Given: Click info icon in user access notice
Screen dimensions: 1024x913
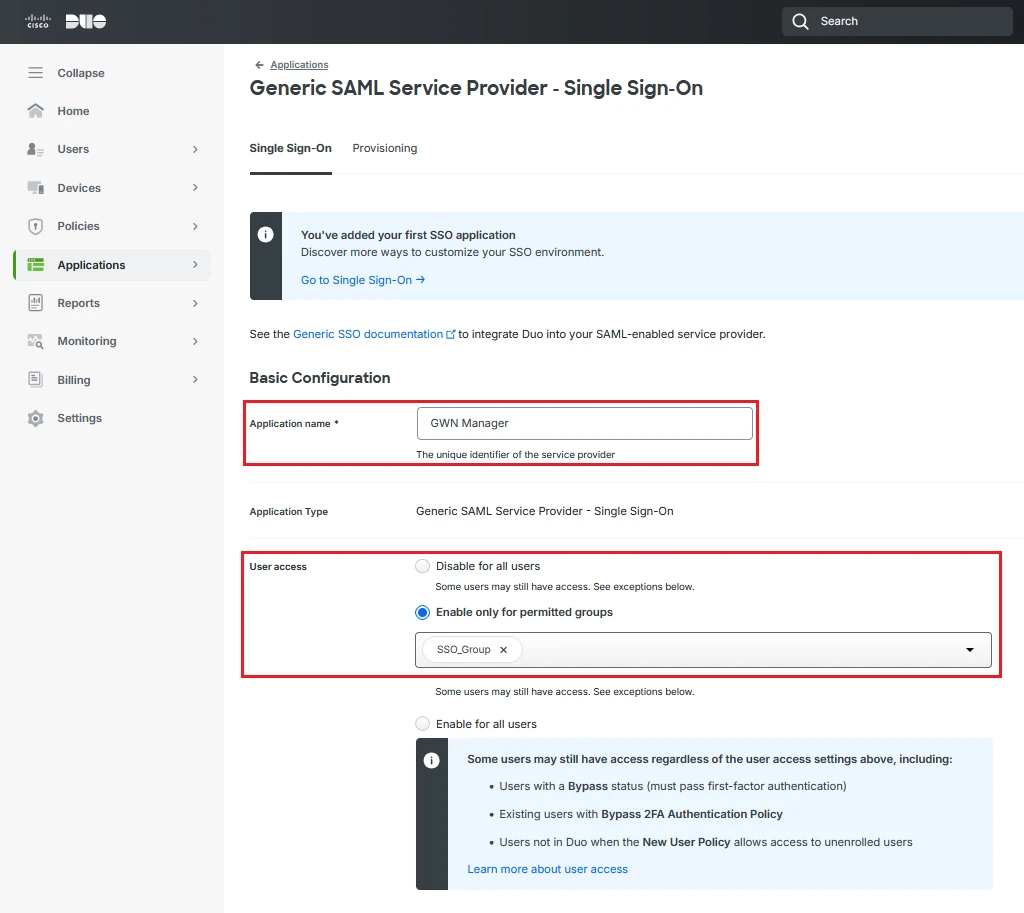Looking at the screenshot, I should coord(431,760).
